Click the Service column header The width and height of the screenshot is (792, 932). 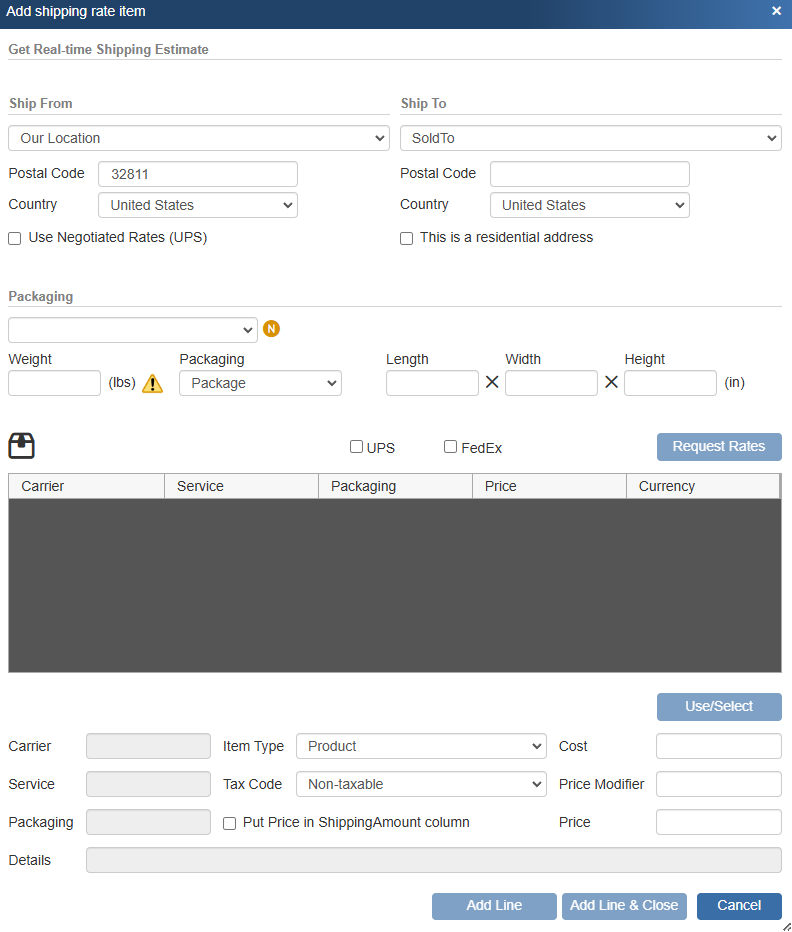coord(241,486)
